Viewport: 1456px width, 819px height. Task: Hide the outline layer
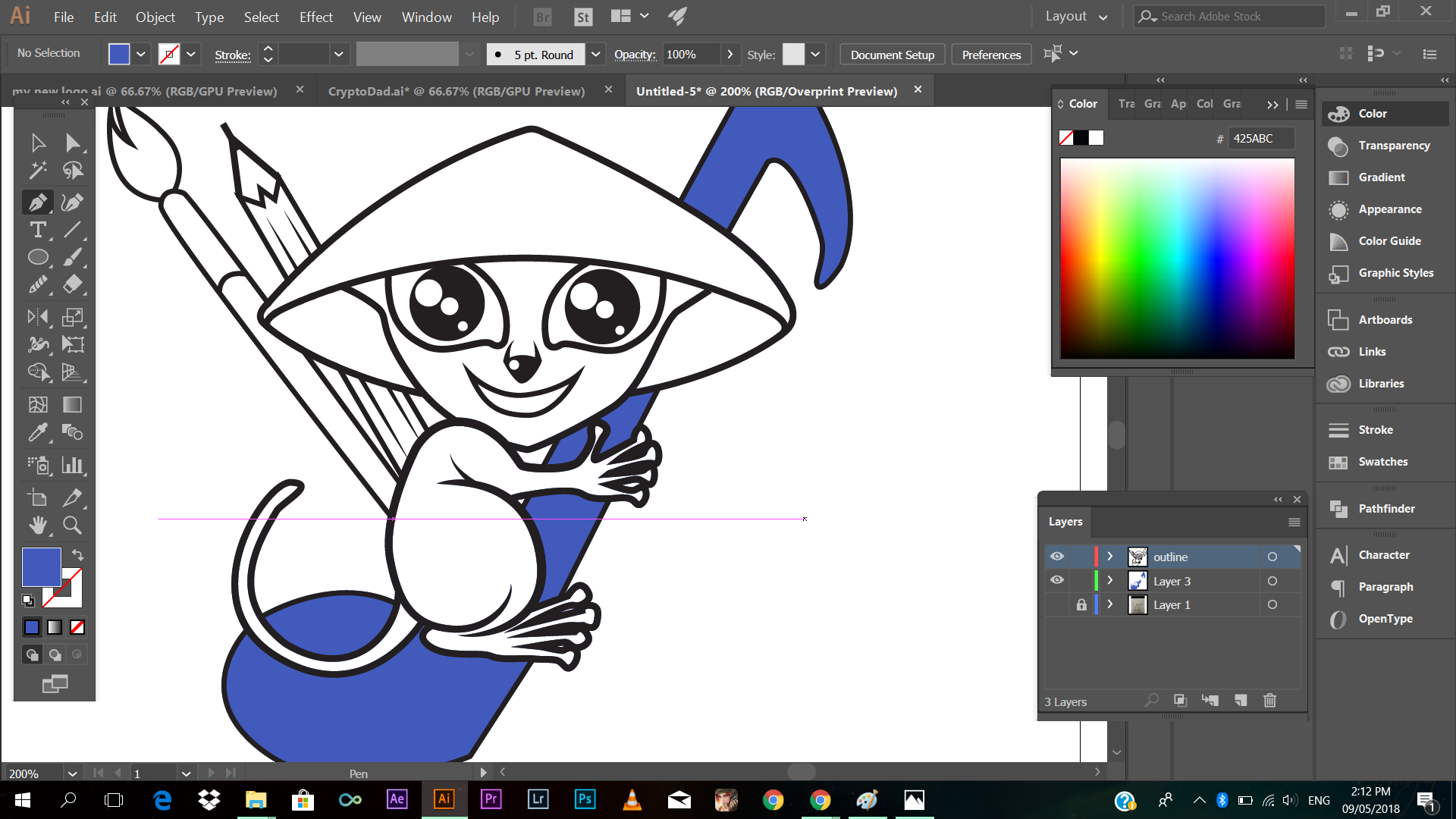coord(1057,557)
